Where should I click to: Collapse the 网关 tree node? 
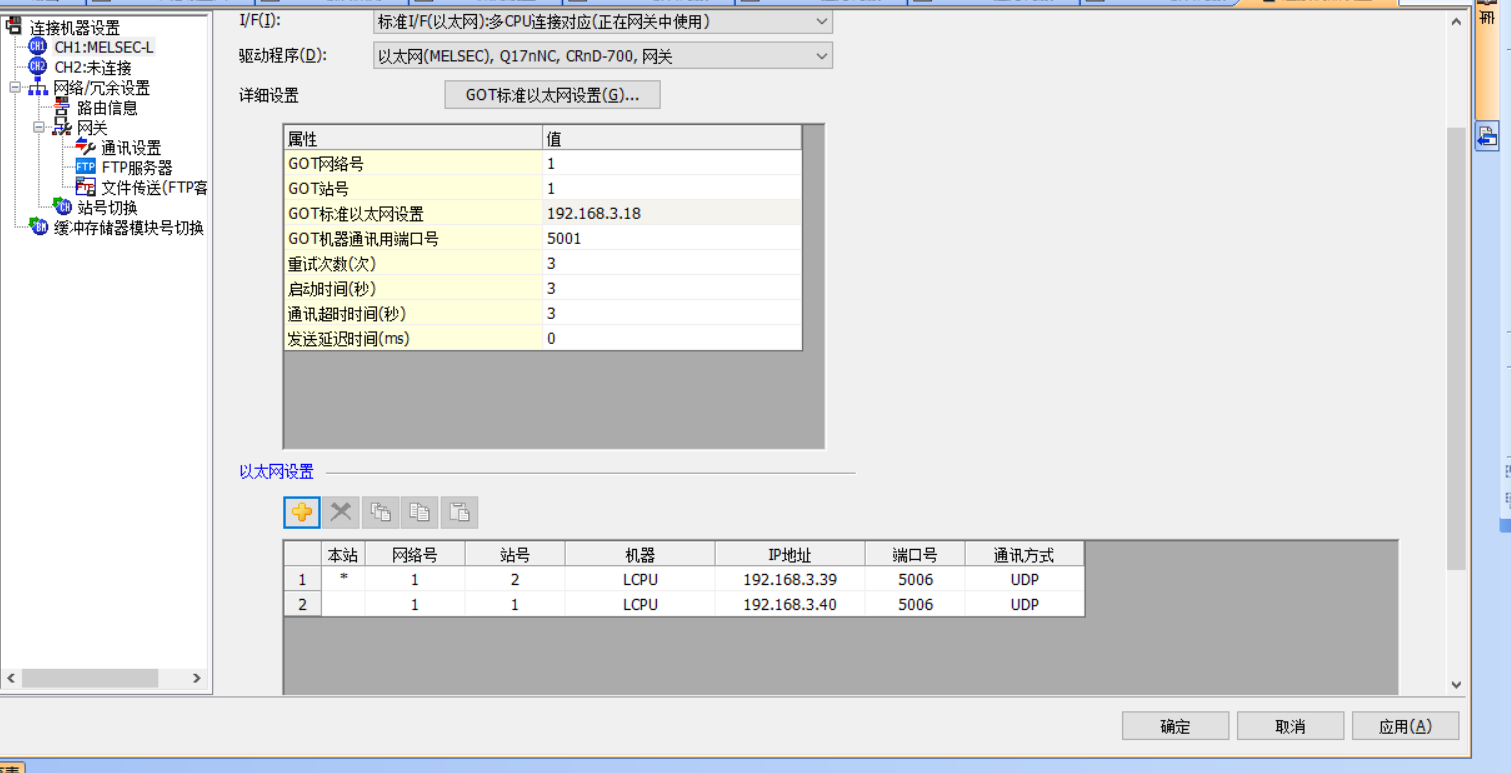(x=39, y=128)
